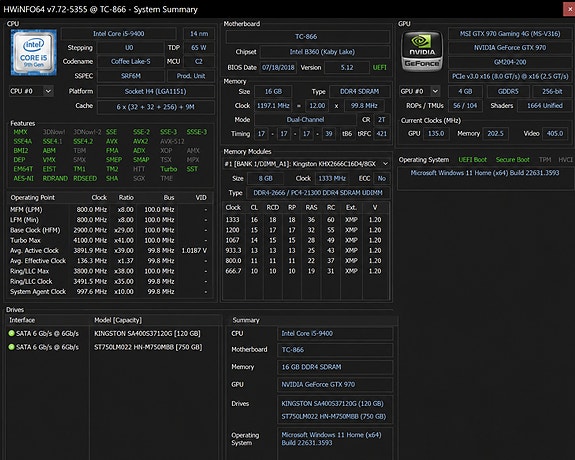Click the Intel Core i5 logo image
Viewport: 575px width, 460px height.
[34, 52]
